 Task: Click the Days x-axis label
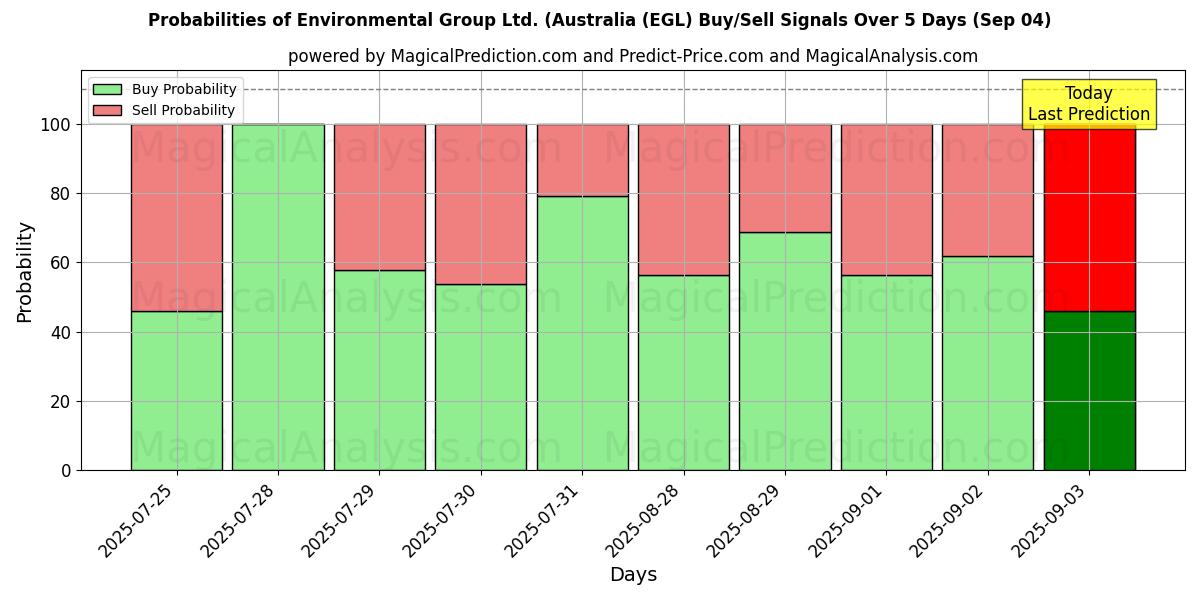click(633, 575)
